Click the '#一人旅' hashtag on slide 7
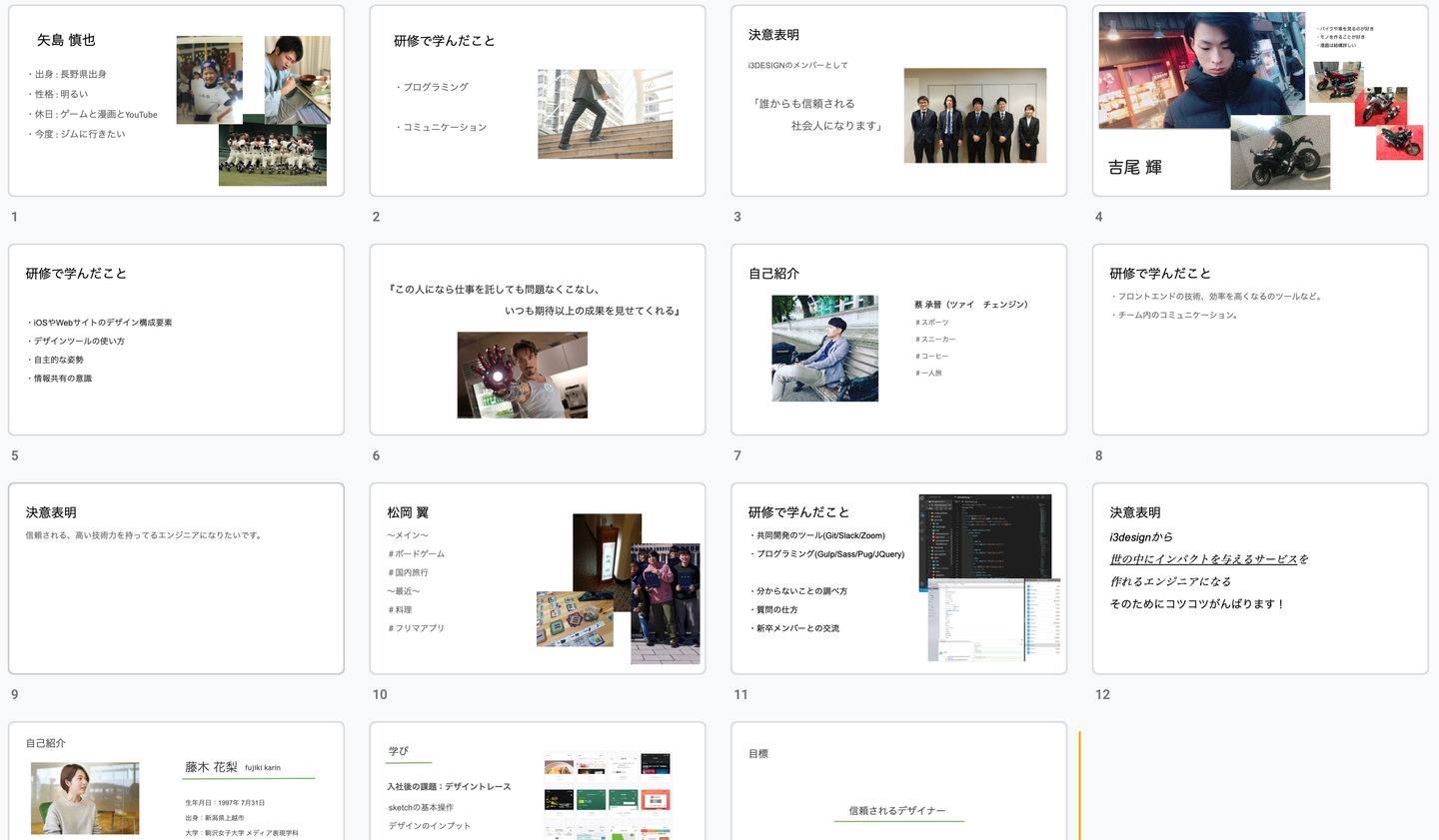The width and height of the screenshot is (1439, 840). coord(927,374)
